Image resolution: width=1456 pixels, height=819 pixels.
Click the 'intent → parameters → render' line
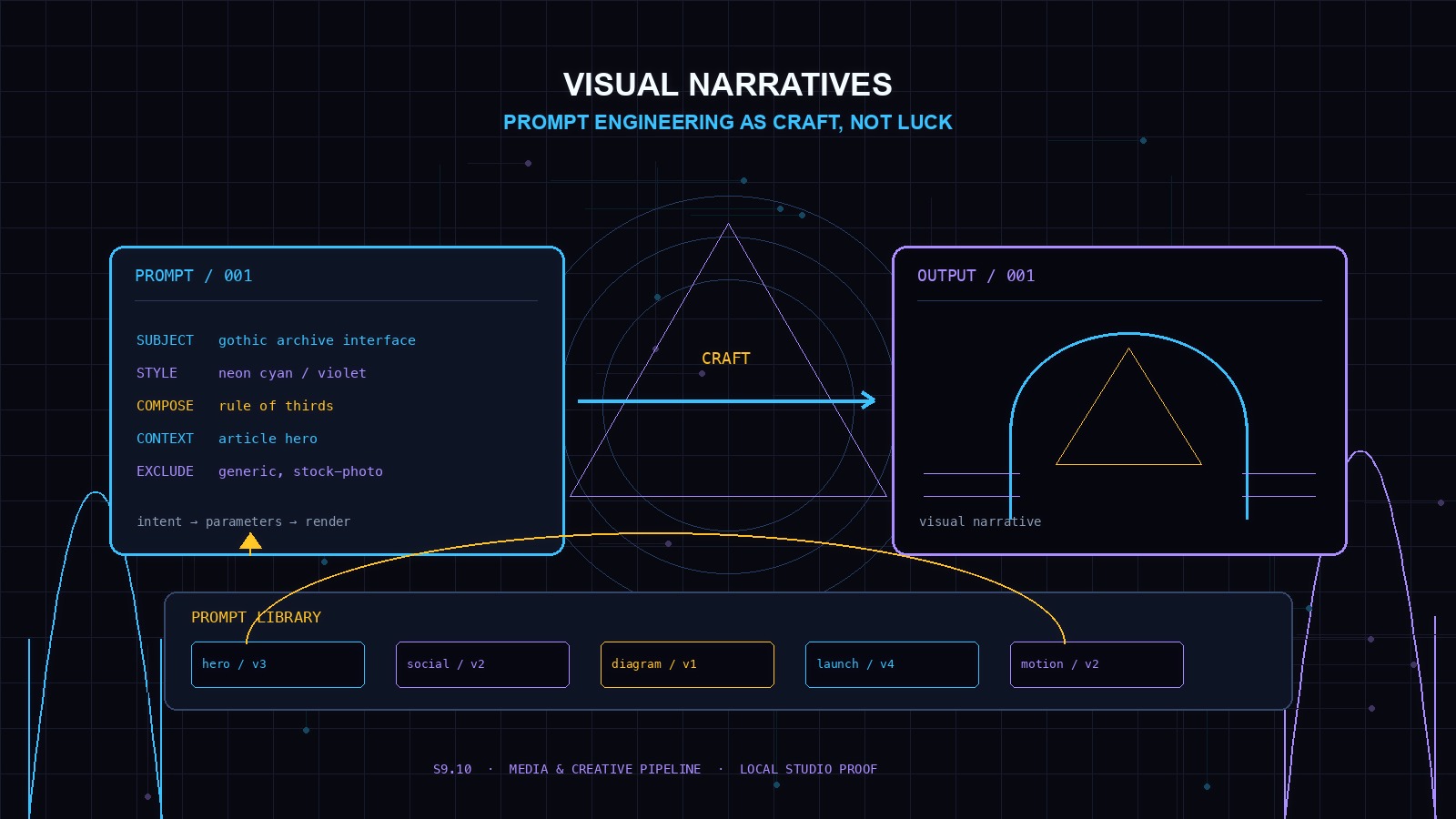point(243,521)
